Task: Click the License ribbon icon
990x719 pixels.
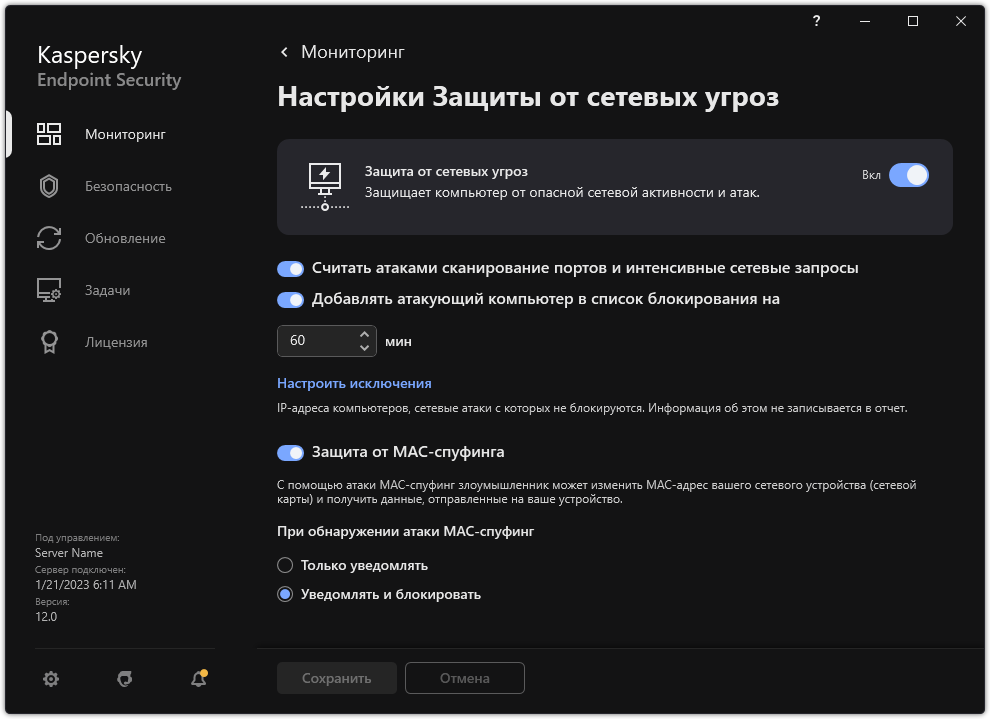Action: pyautogui.click(x=49, y=342)
